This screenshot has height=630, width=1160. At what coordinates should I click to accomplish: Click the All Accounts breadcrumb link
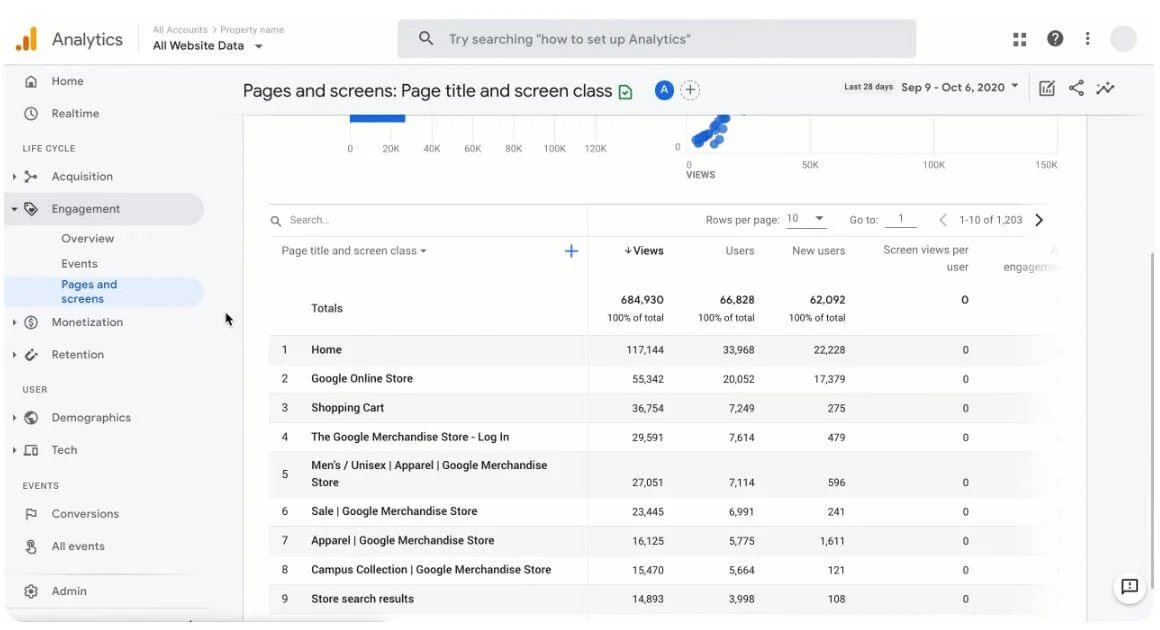(180, 30)
